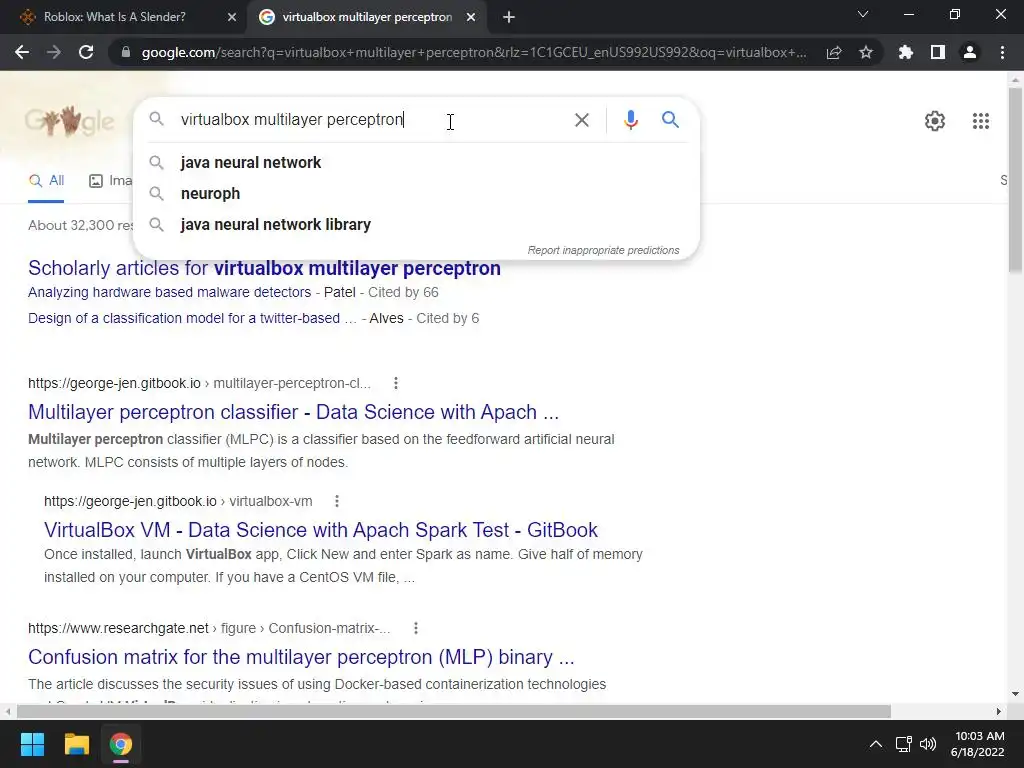Screen dimensions: 1024x768
Task: Click Report inappropriate predictions
Action: point(603,250)
